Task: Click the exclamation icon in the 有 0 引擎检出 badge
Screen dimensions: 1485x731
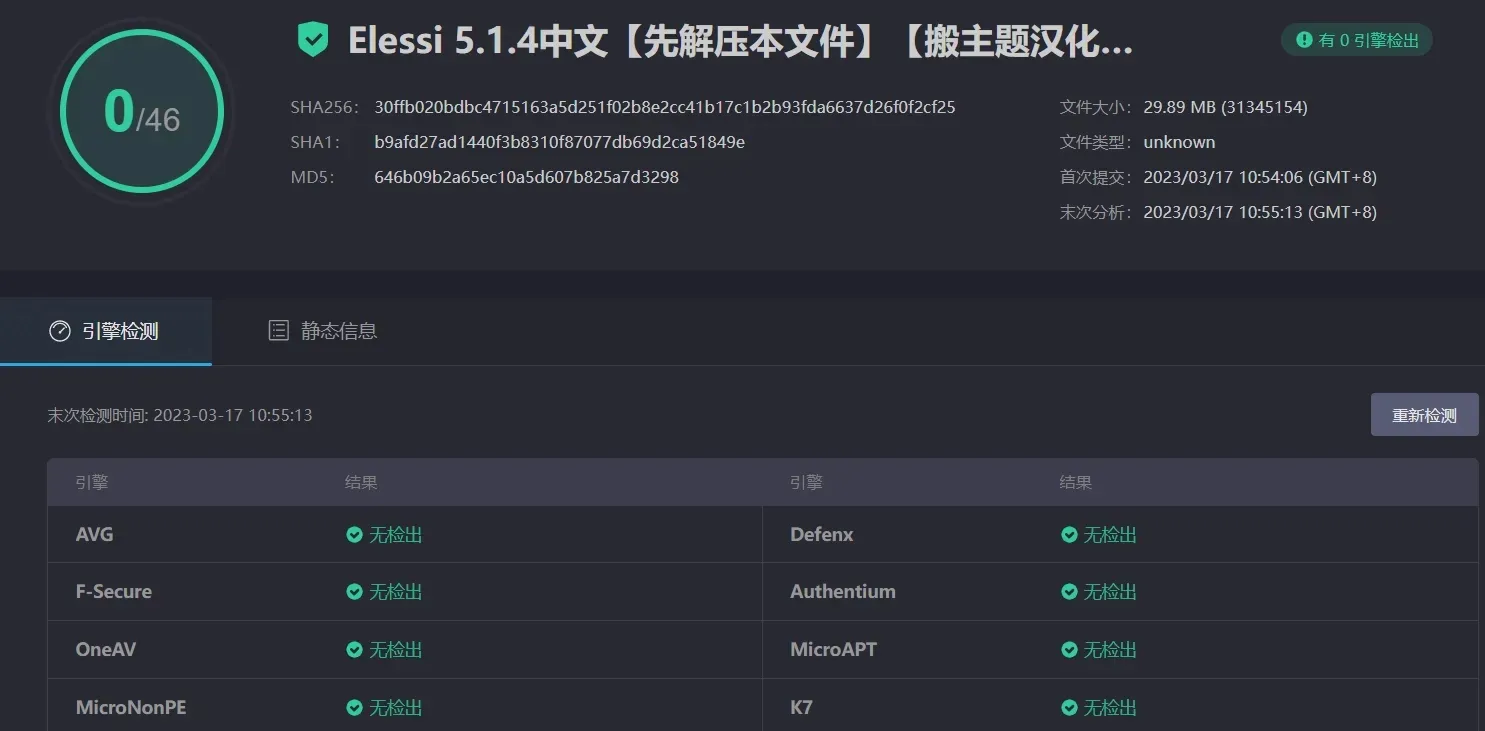Action: (1304, 40)
